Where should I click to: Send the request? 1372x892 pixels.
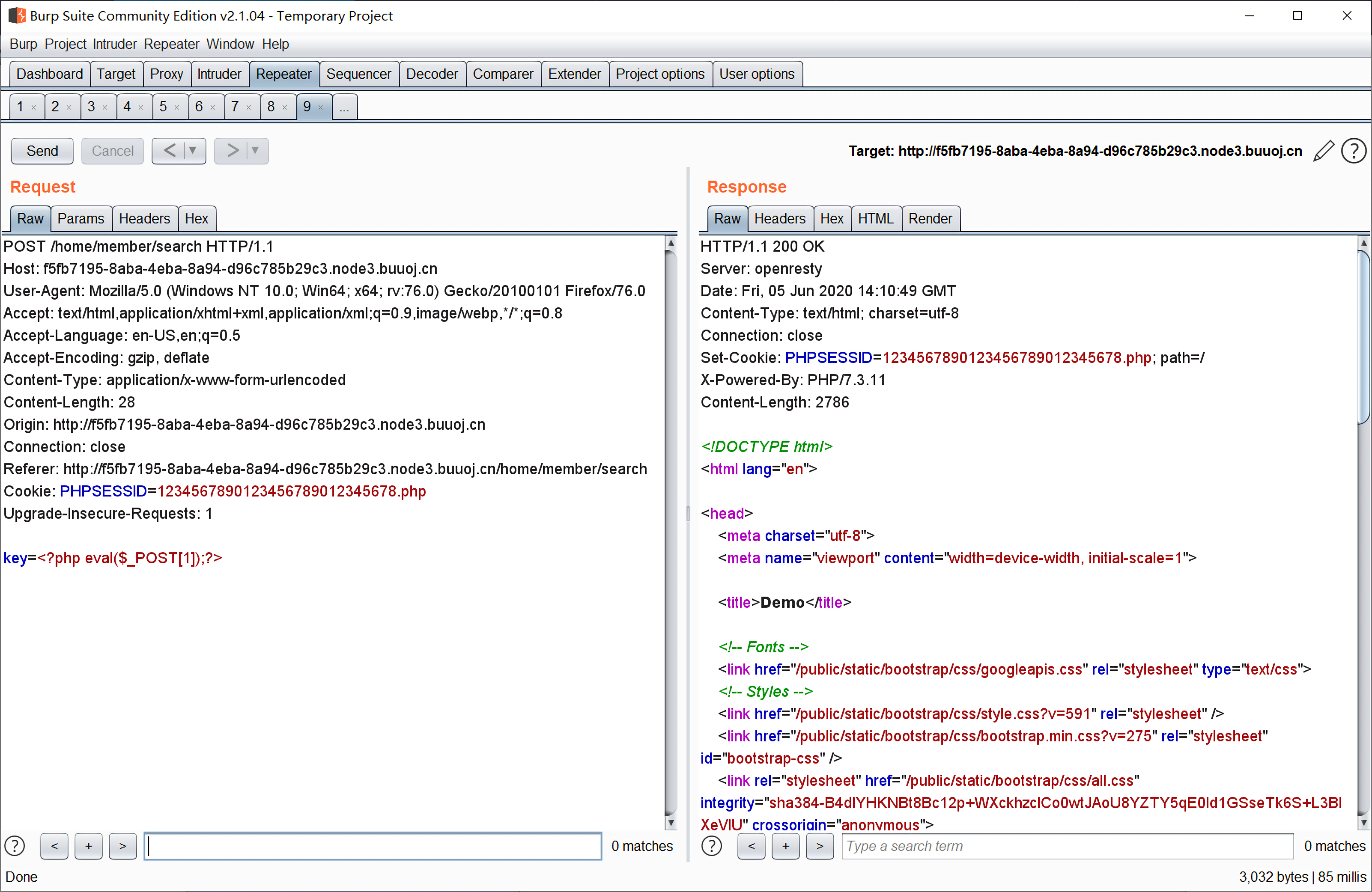point(42,151)
